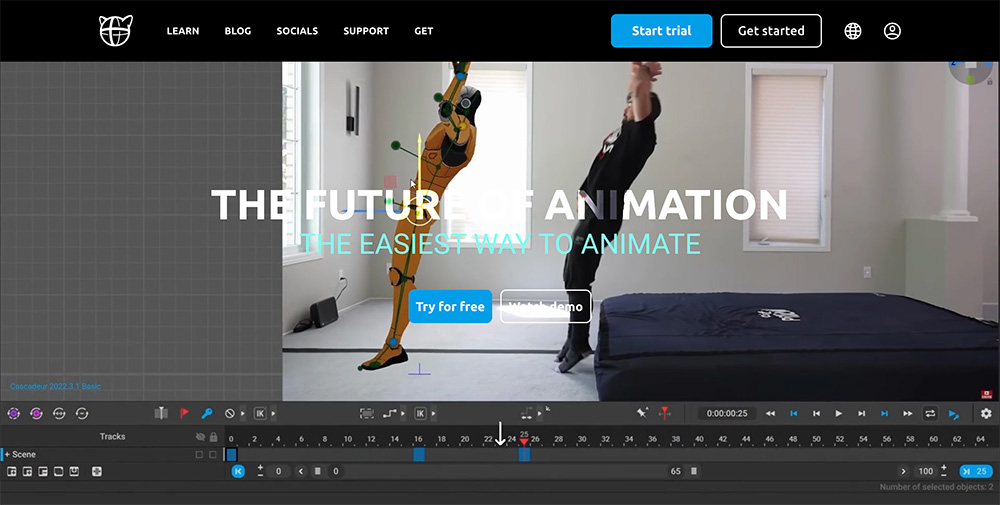Expand the Scene track with plus sign
The width and height of the screenshot is (1000, 505).
8,455
